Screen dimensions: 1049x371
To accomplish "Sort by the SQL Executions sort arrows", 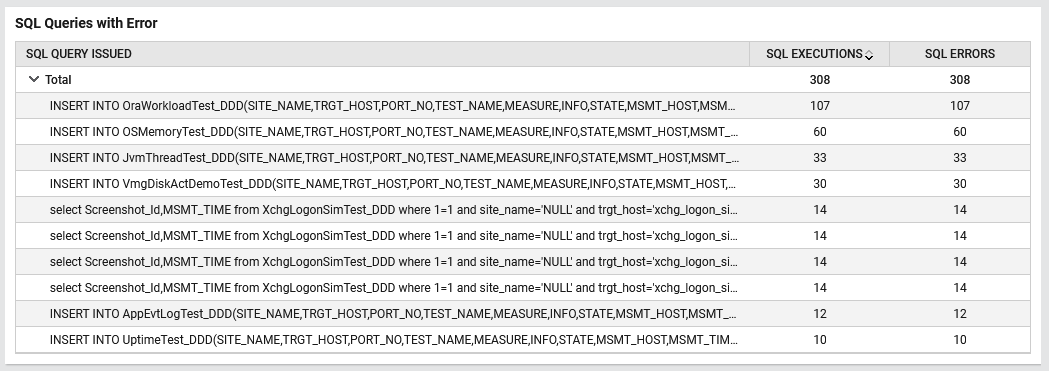I will coord(868,55).
